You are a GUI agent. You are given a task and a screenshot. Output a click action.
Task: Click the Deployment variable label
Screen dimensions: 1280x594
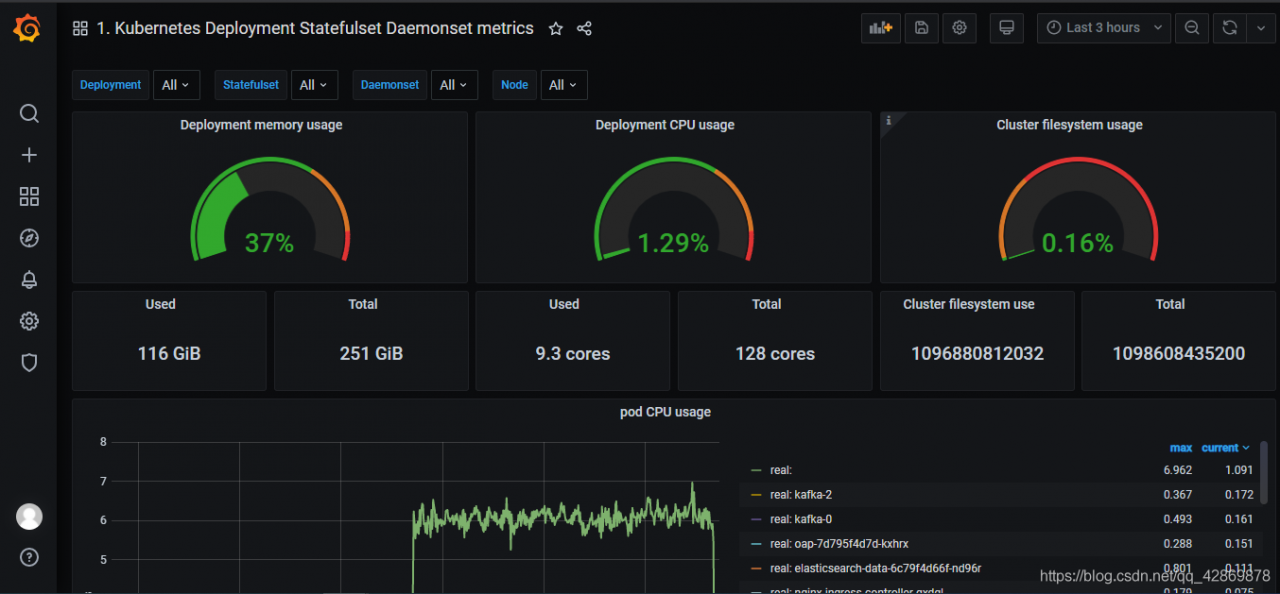coord(110,85)
